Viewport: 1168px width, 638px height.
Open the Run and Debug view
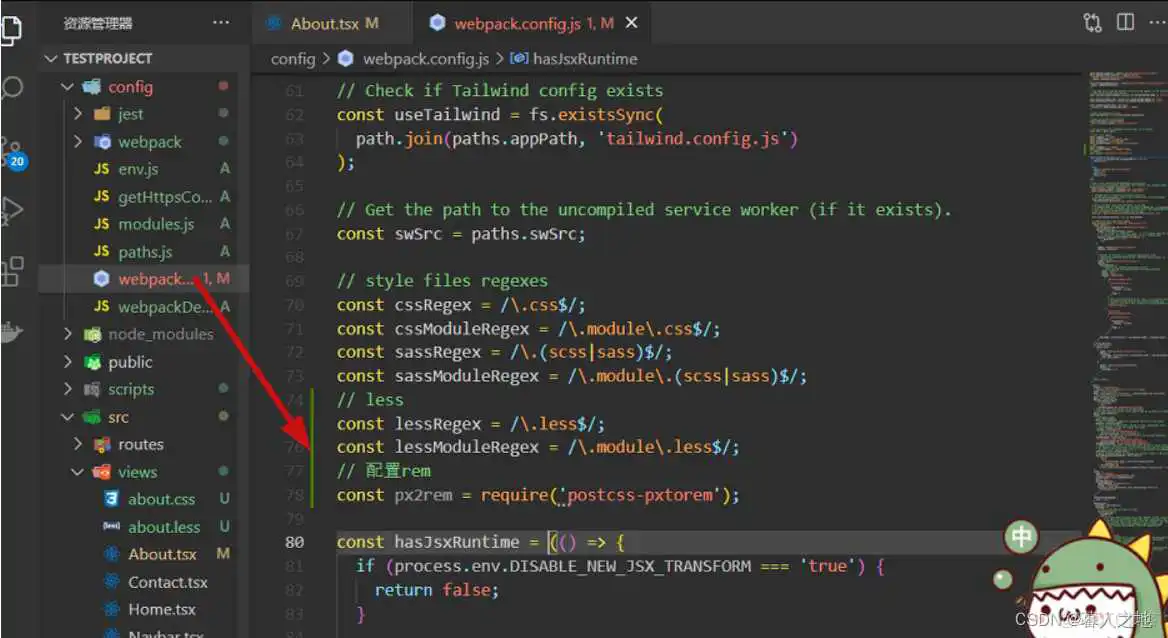tap(13, 210)
